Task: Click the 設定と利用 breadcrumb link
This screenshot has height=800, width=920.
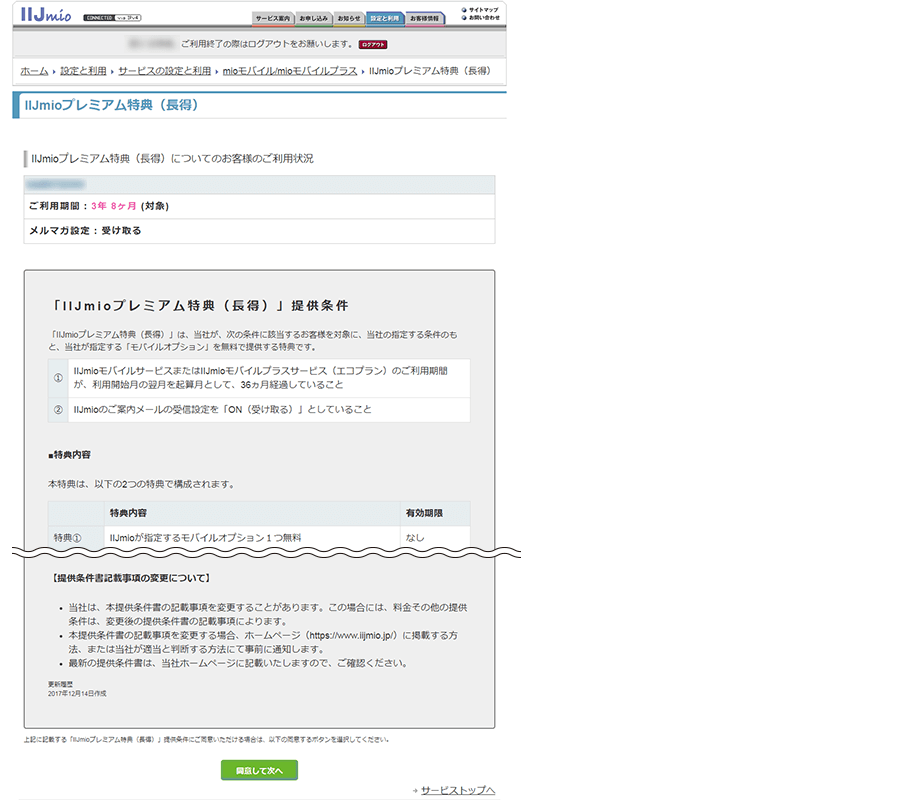Action: 83,71
